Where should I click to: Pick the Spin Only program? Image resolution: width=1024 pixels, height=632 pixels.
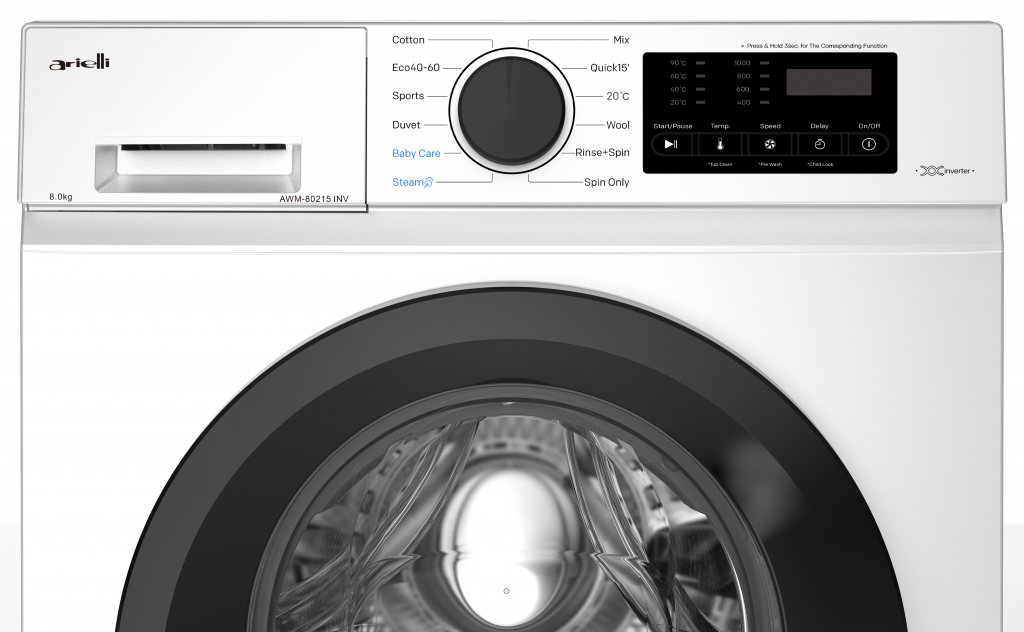(x=606, y=183)
